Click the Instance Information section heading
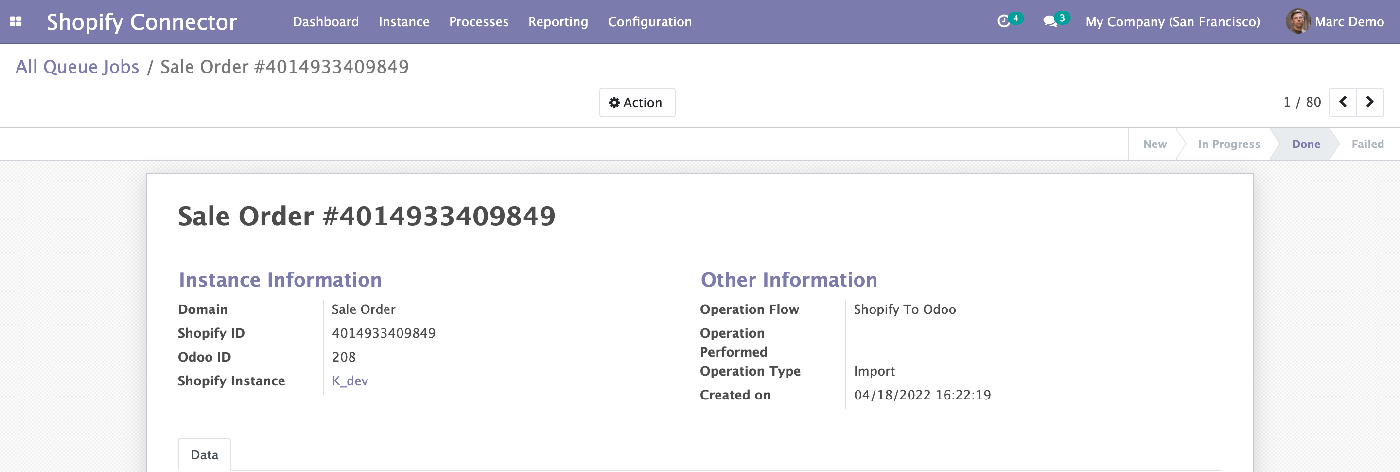 pyautogui.click(x=280, y=280)
